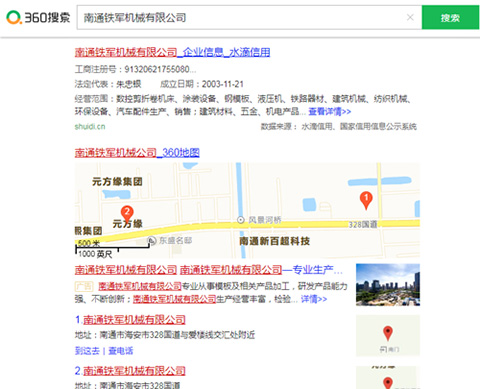Open 南通铁军机械有限公司_企业信息_水滴信用 result
Screen dimensions: 480x389
(x=172, y=52)
